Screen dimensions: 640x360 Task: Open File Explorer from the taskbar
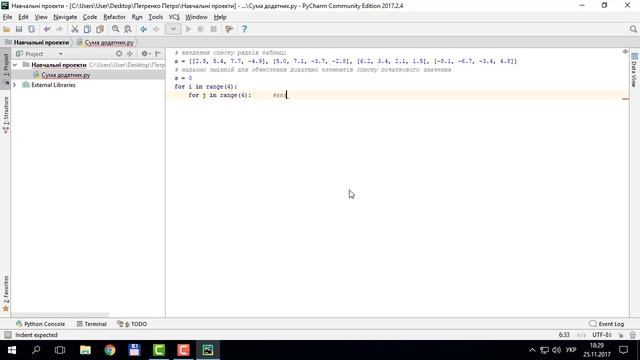[x=85, y=350]
